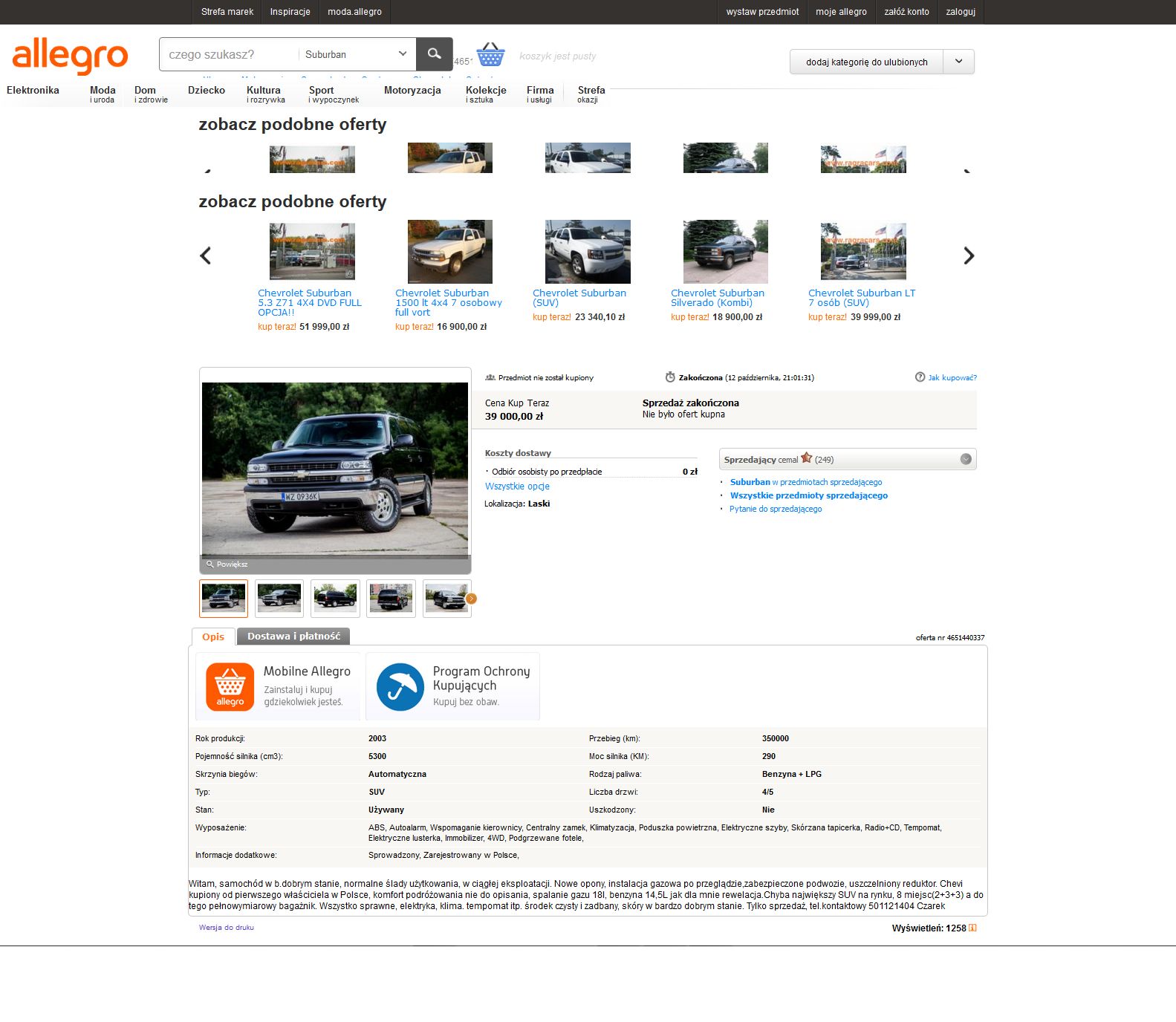The height and width of the screenshot is (1022, 1176).
Task: Click the info icon next to Wyświetleń
Action: click(972, 928)
